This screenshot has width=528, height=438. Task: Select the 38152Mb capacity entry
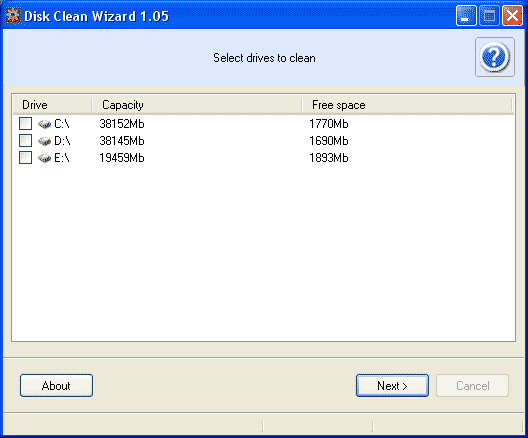pyautogui.click(x=122, y=124)
